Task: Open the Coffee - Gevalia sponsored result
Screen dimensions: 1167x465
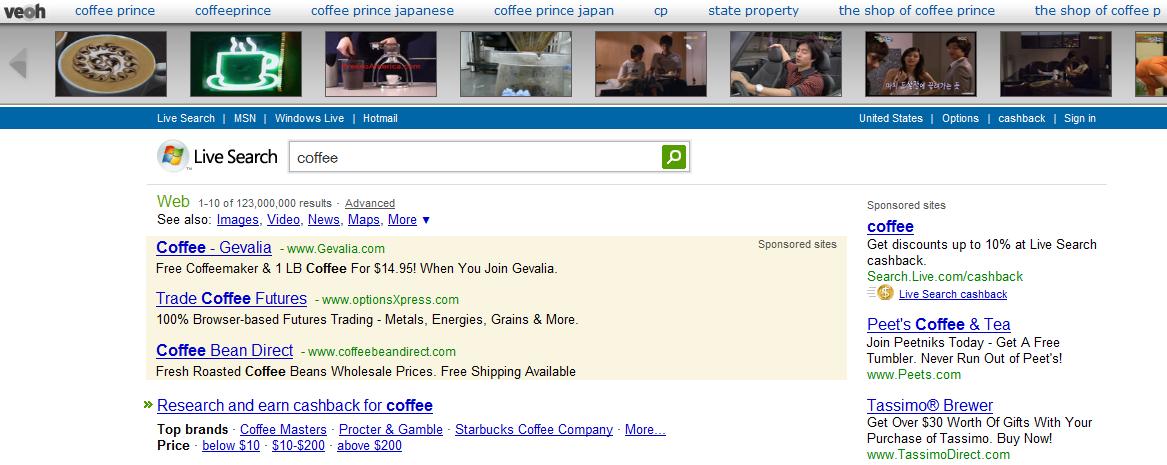Action: tap(214, 247)
